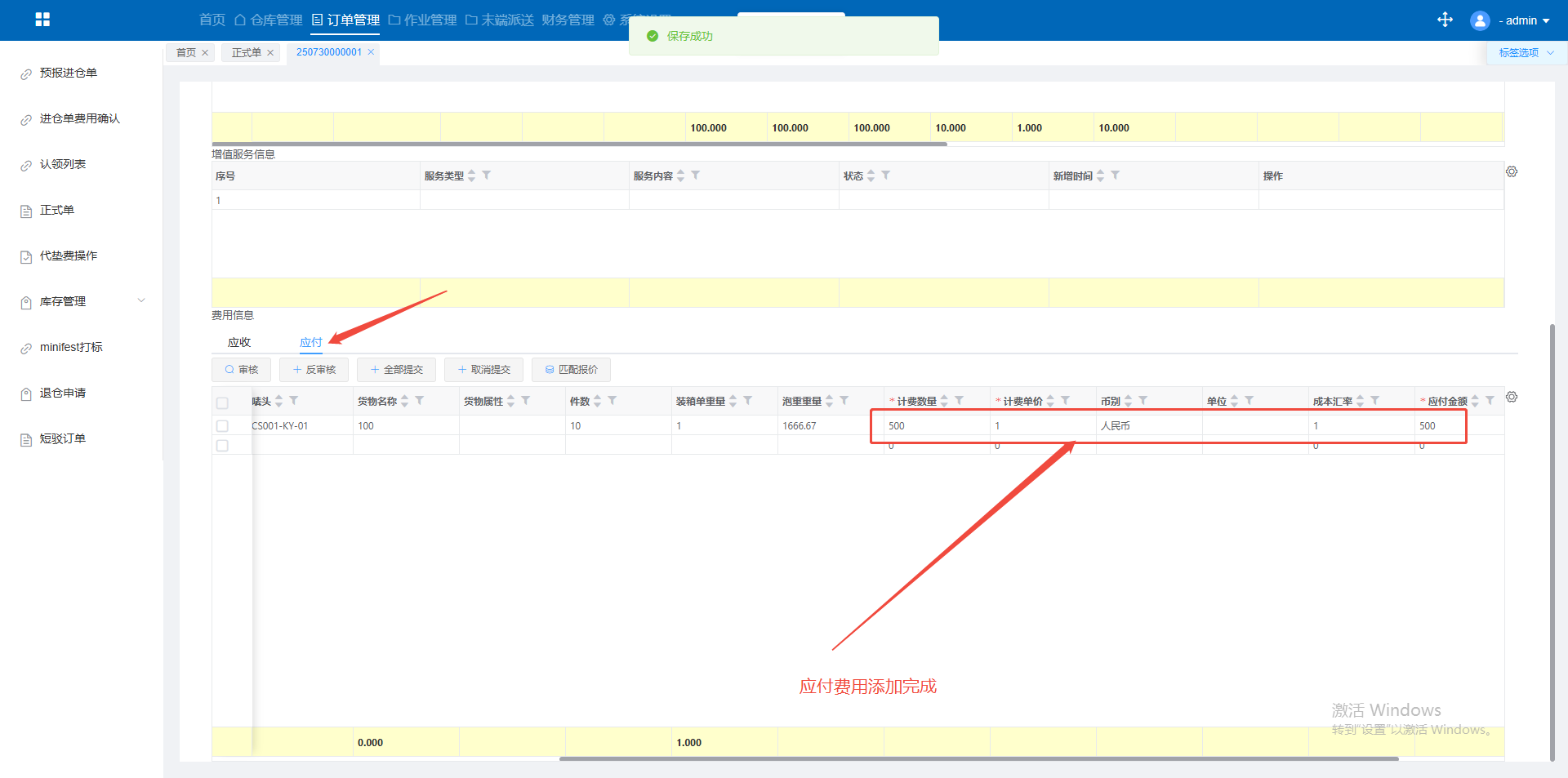
Task: Click filter icon on 服务类型 column
Action: 487,176
